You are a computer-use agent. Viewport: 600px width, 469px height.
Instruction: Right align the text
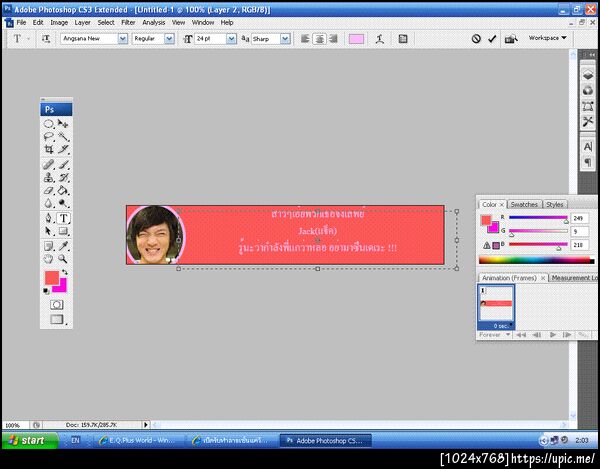pos(333,39)
